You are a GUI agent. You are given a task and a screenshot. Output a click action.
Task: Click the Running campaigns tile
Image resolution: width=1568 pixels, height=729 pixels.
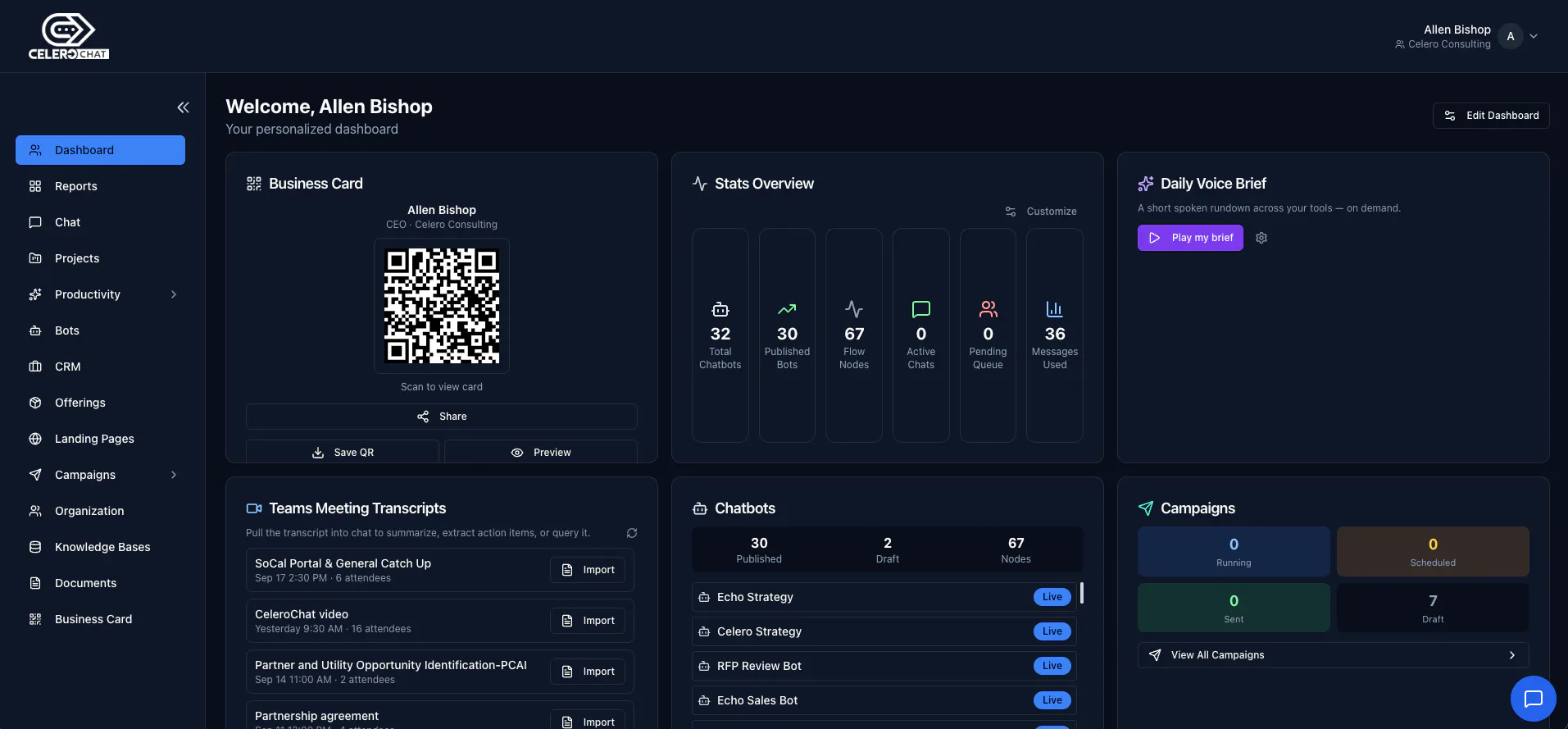[x=1234, y=552]
